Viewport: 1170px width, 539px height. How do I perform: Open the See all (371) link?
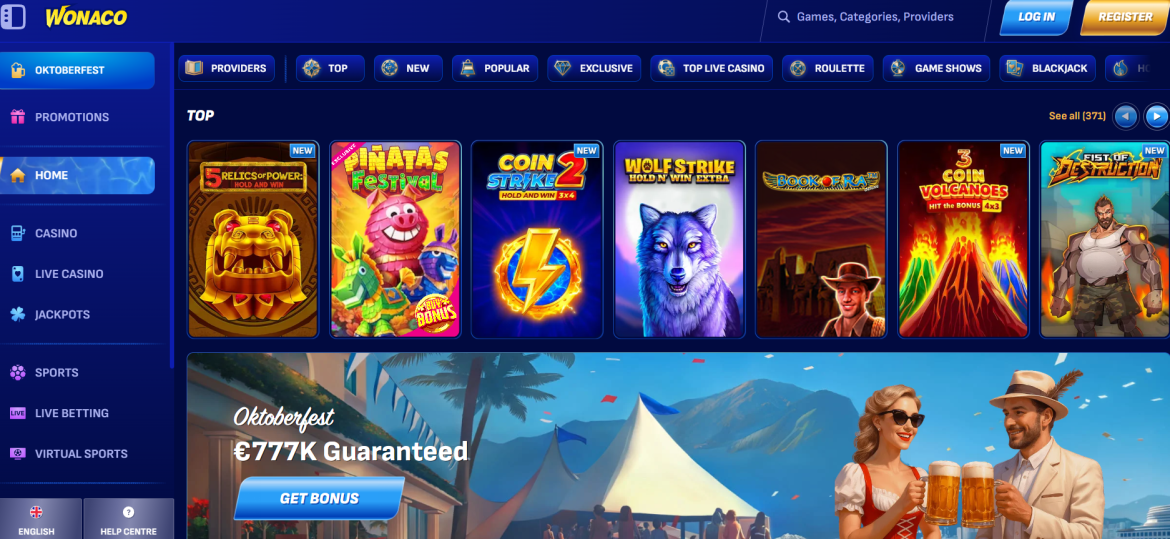click(x=1077, y=116)
